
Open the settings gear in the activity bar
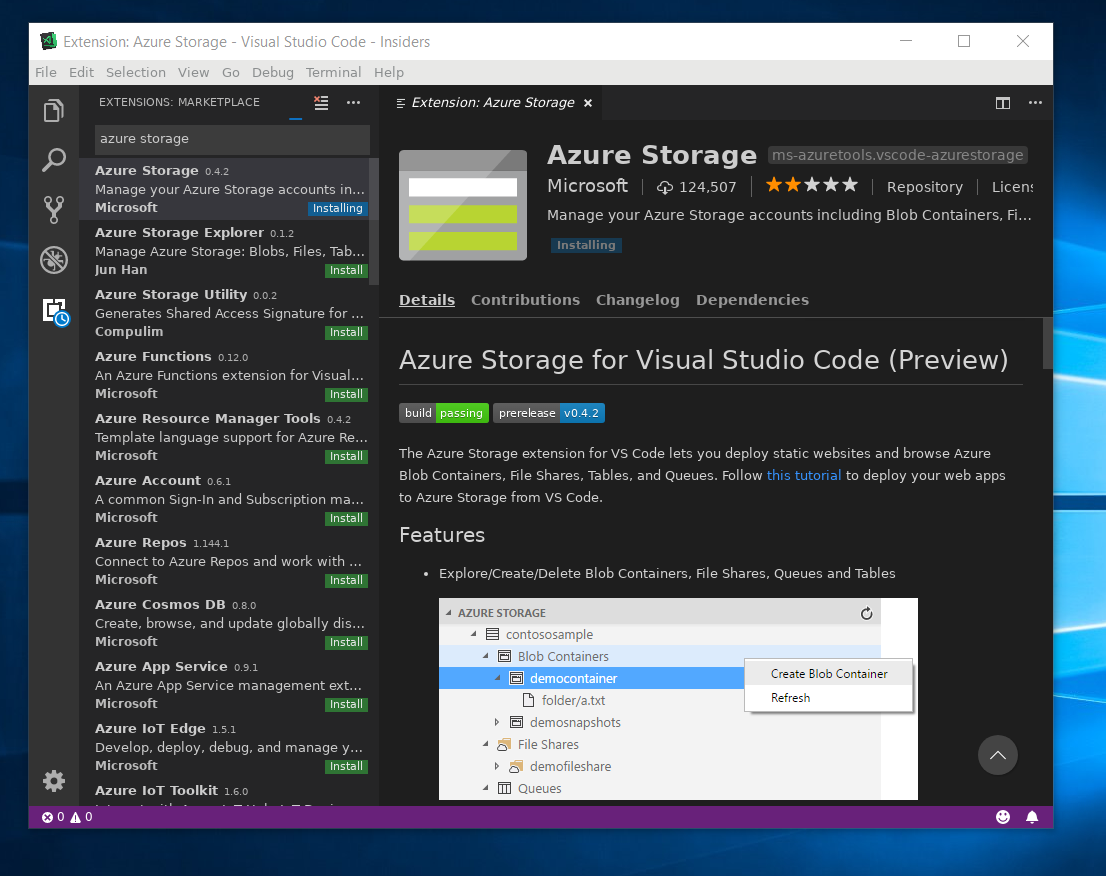tap(53, 781)
